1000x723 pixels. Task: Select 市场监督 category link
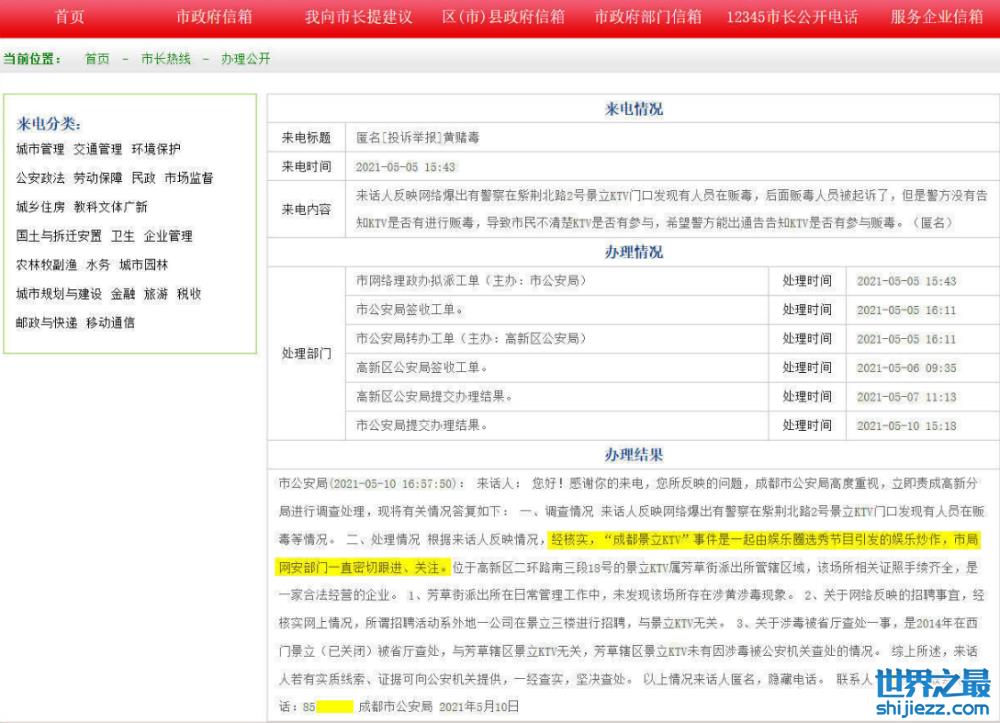click(189, 178)
